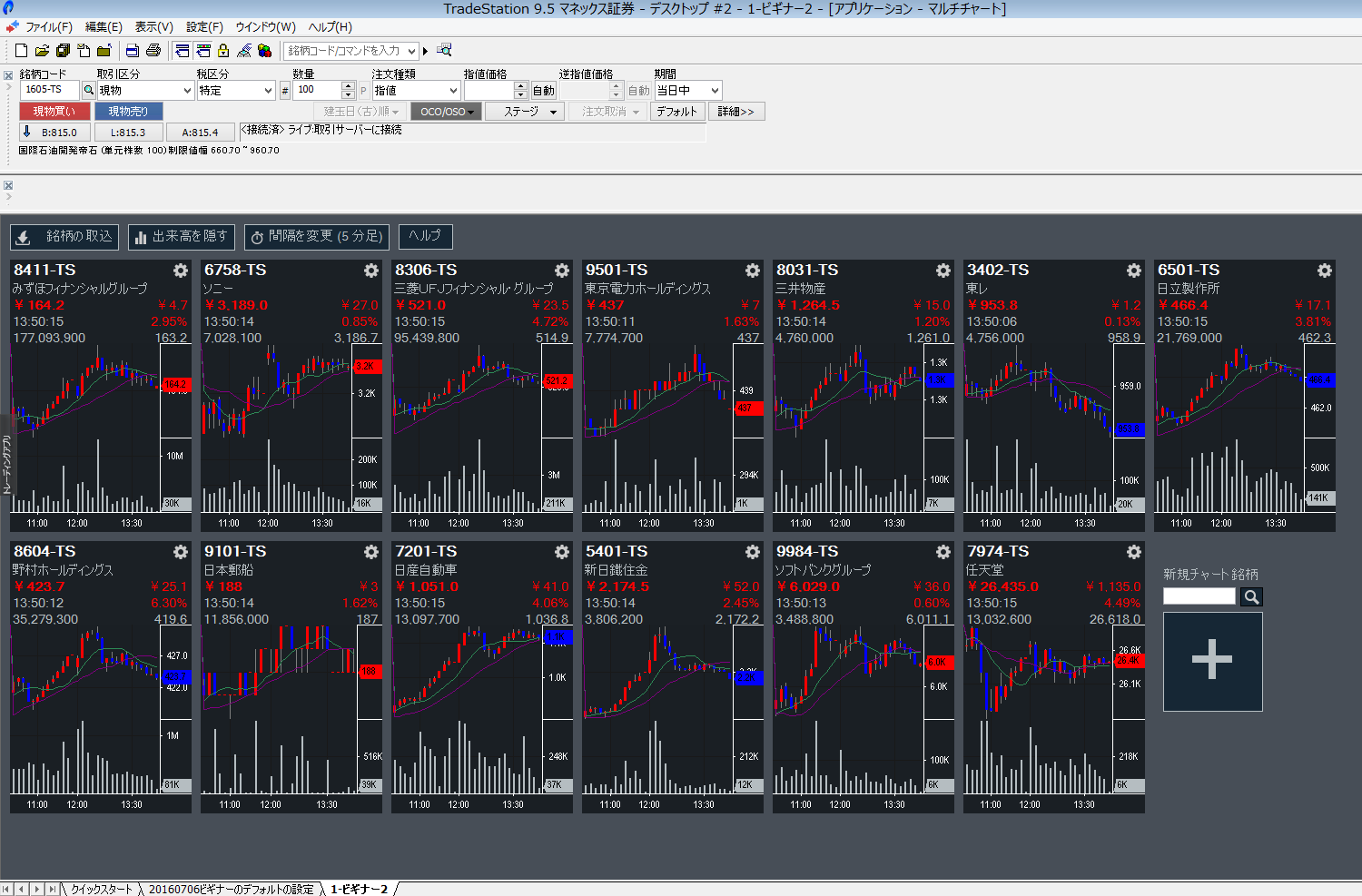Close the order bar panel with X icon
Viewport: 1362px width, 896px height.
pos(8,75)
